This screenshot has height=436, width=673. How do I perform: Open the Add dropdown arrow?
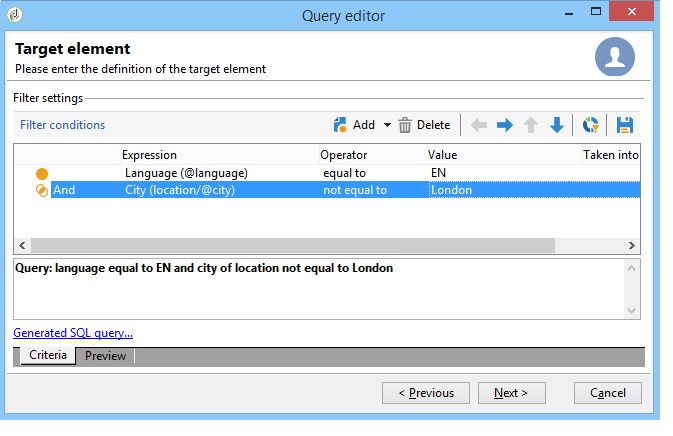pos(387,125)
